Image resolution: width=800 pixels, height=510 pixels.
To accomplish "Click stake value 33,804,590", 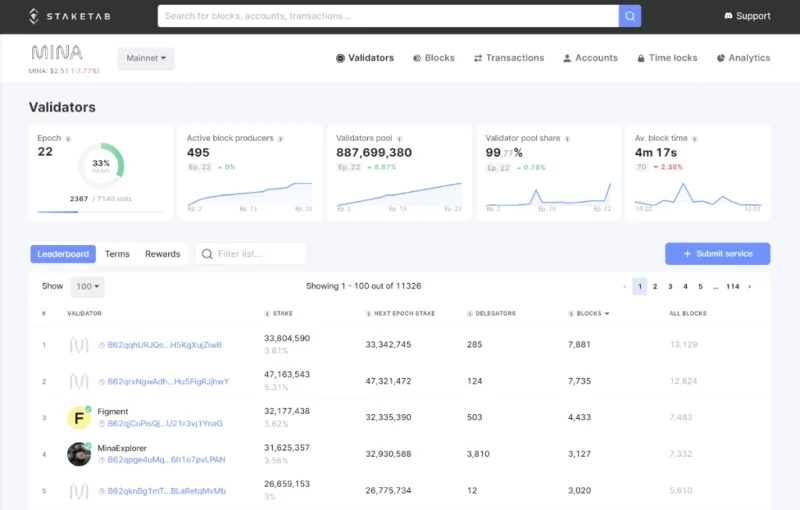I will 287,339.
